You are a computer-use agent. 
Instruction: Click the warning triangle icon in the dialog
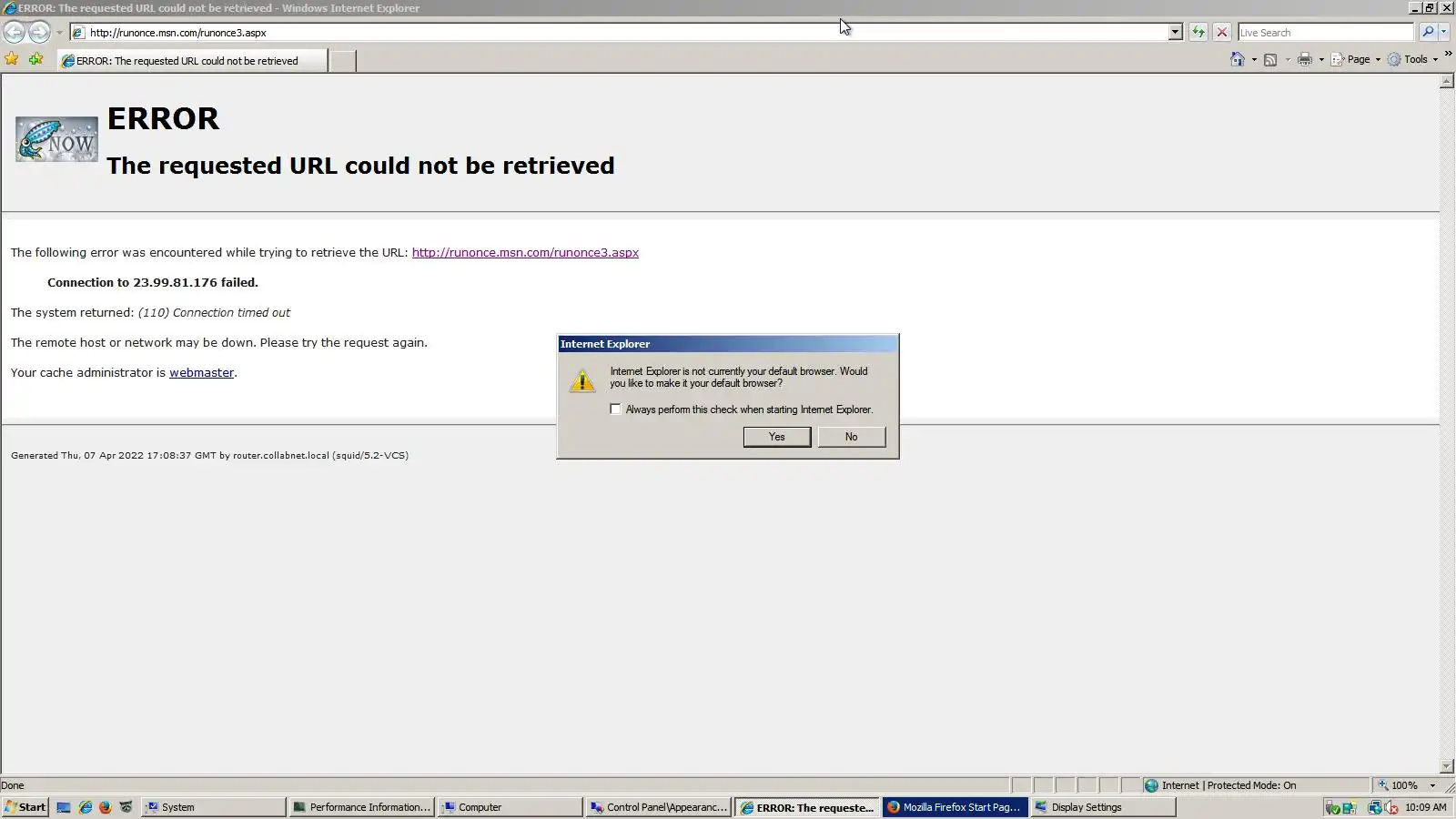(582, 380)
